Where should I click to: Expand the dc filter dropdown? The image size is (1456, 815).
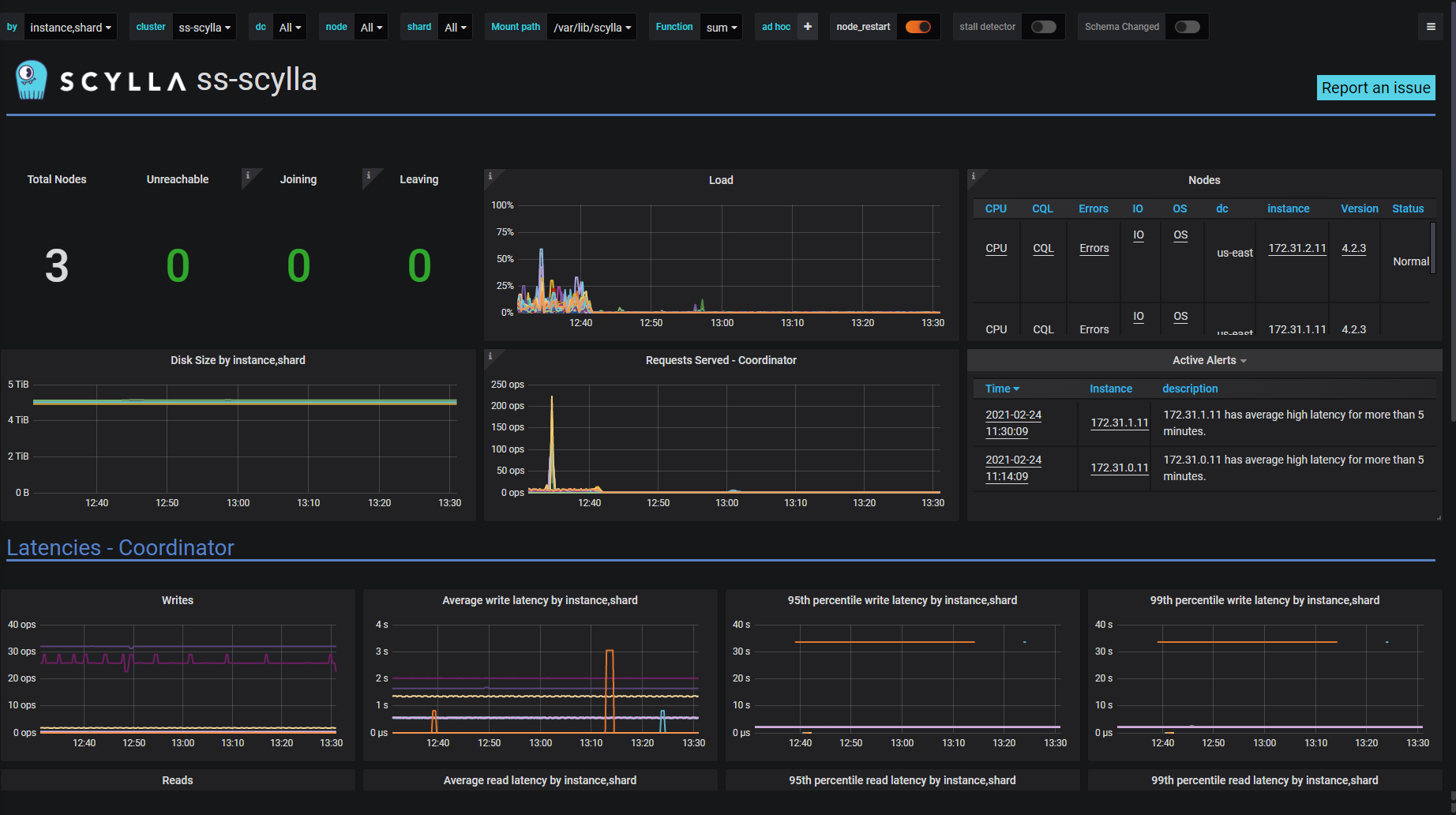coord(289,26)
